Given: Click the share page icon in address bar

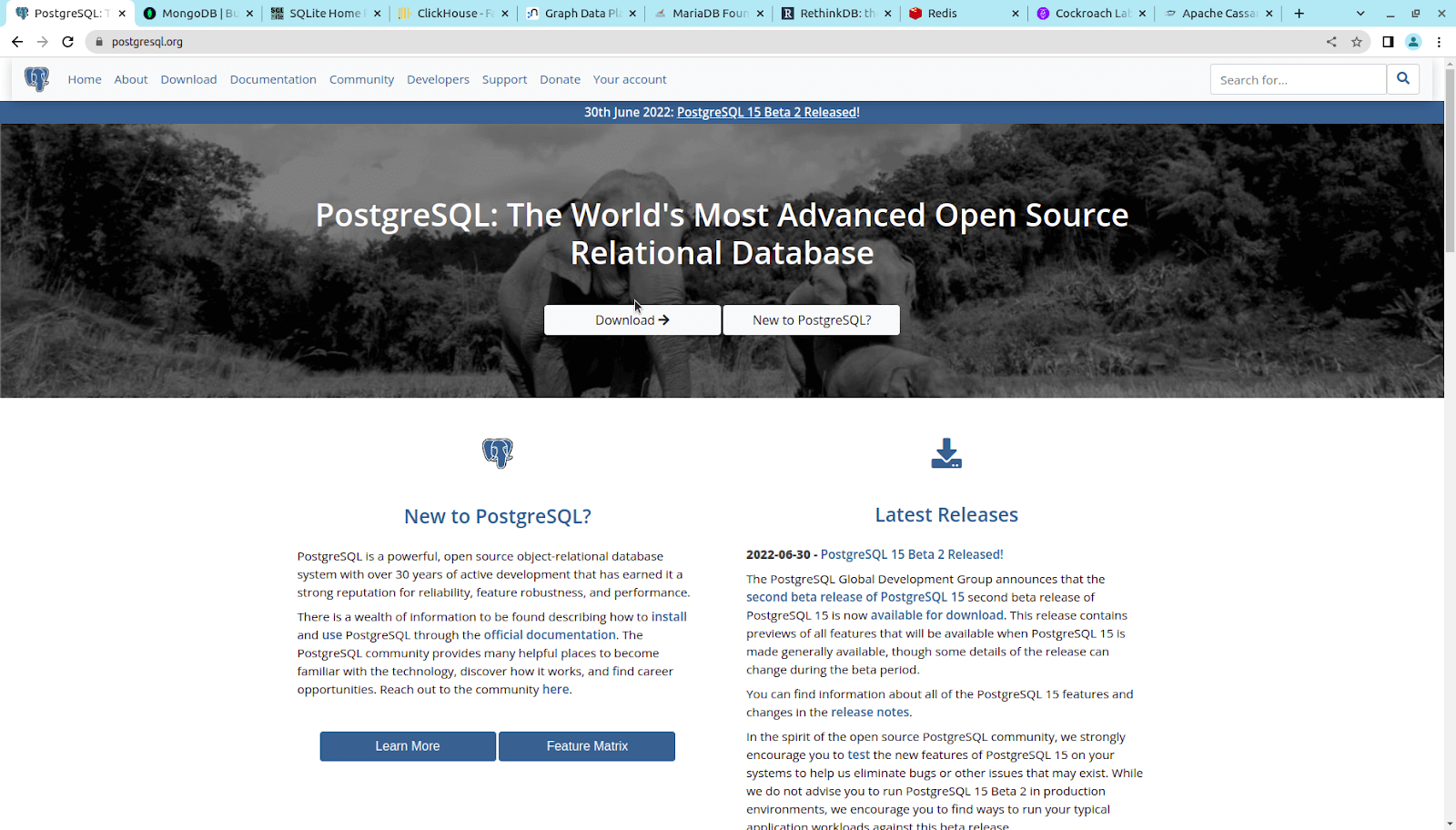Looking at the screenshot, I should [x=1331, y=42].
